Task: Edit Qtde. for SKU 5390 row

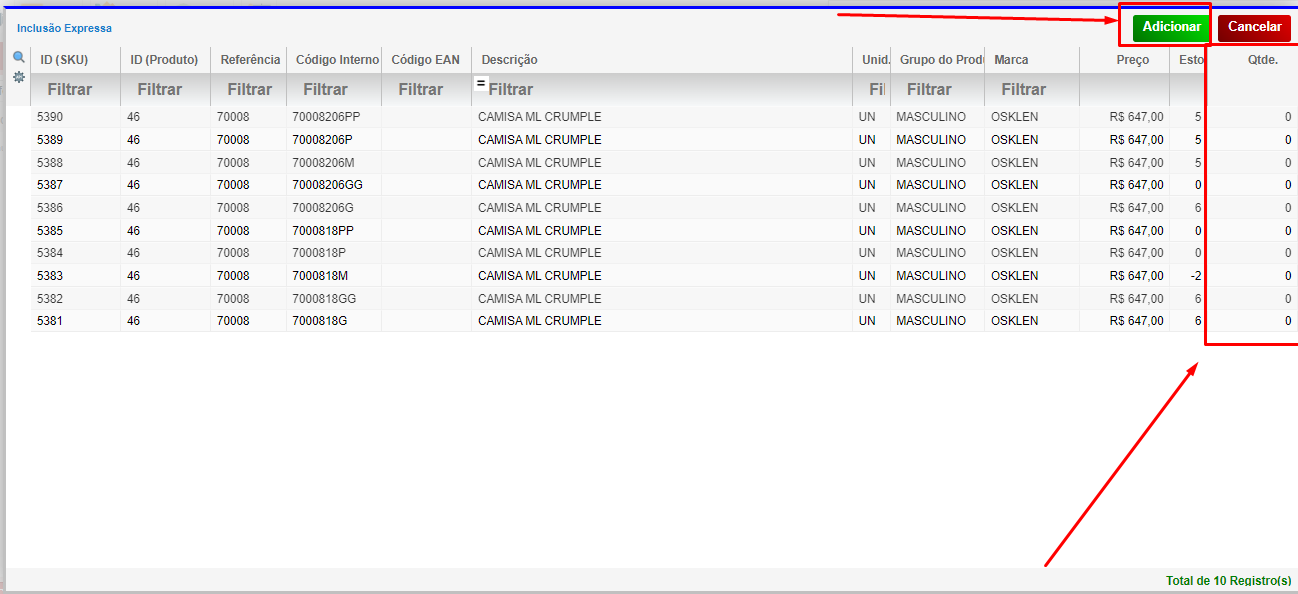Action: pos(1256,117)
